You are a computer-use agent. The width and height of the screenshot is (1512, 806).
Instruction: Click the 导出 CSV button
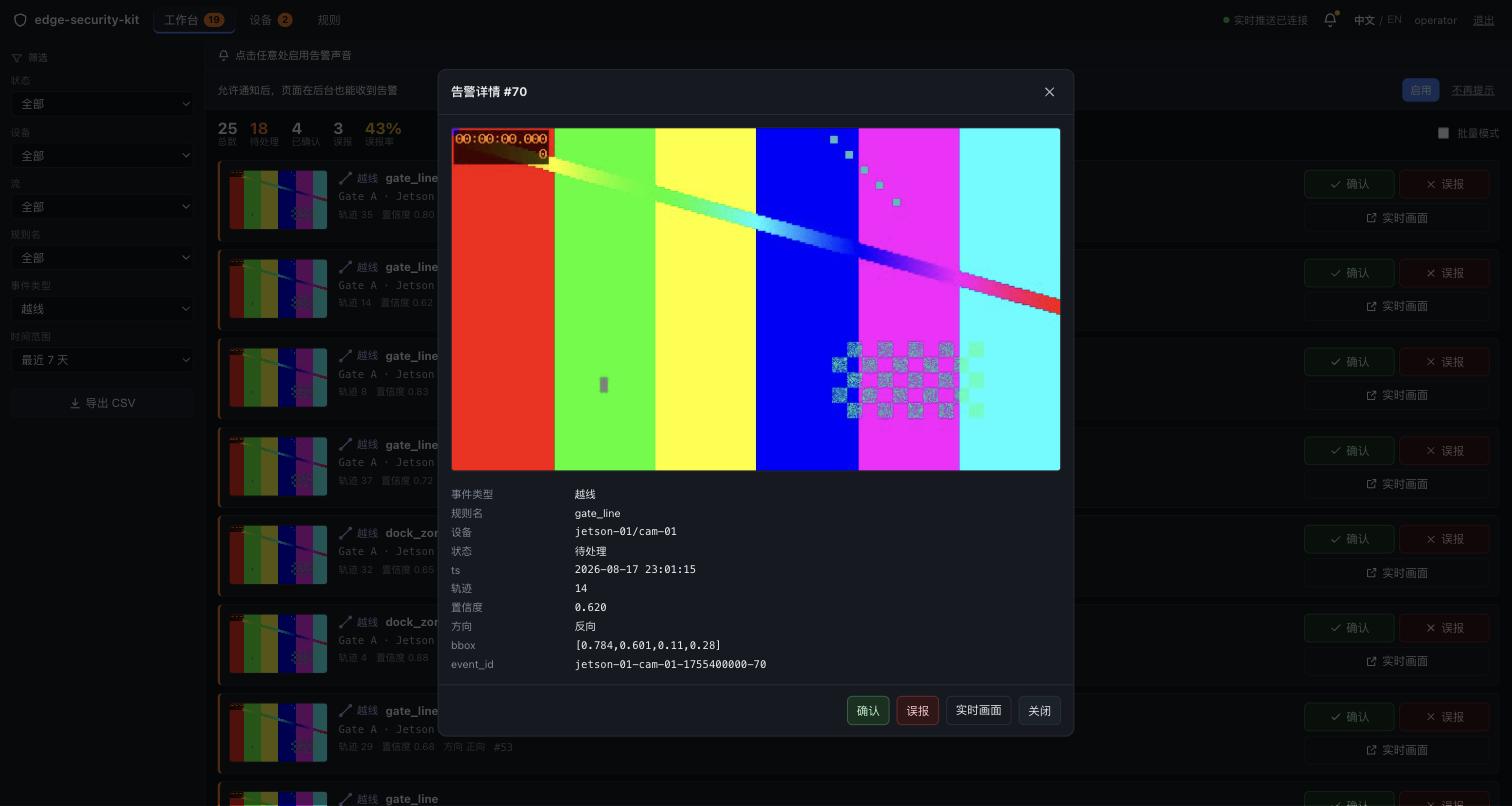point(102,403)
